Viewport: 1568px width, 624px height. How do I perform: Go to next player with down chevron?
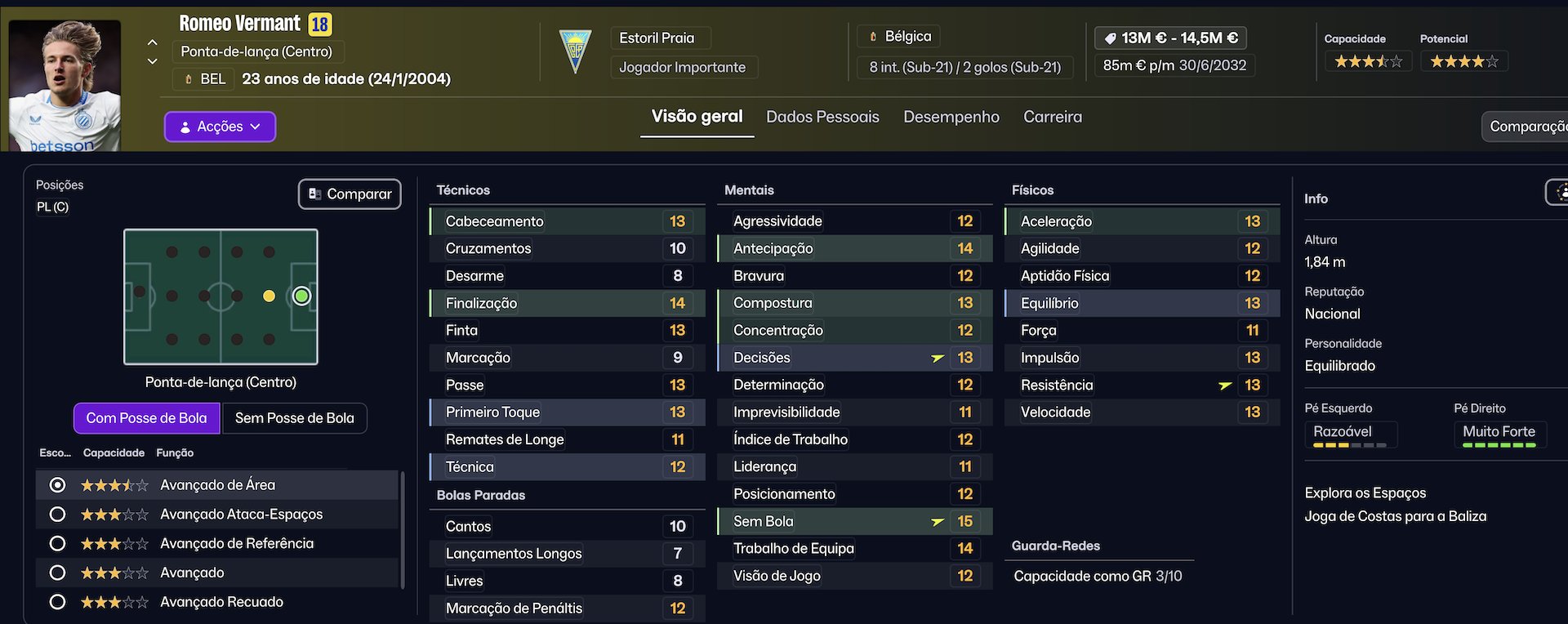click(153, 61)
